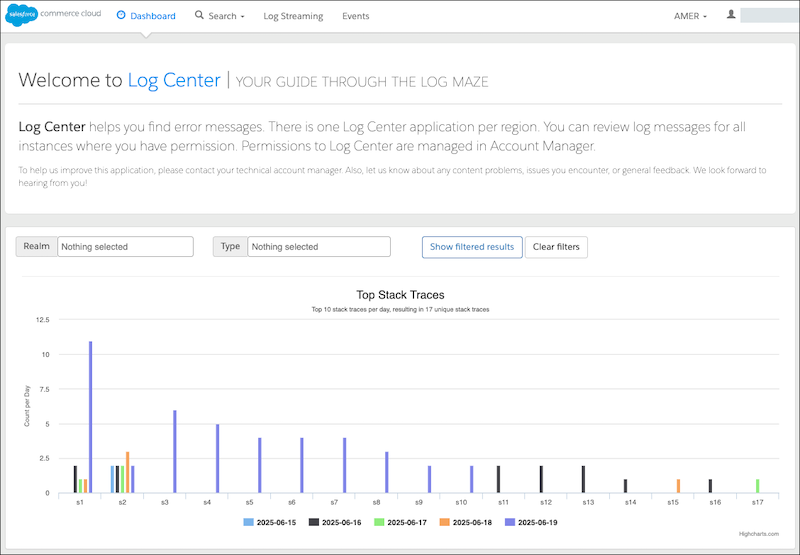Open the Dashboard tab
The height and width of the screenshot is (555, 800).
146,16
